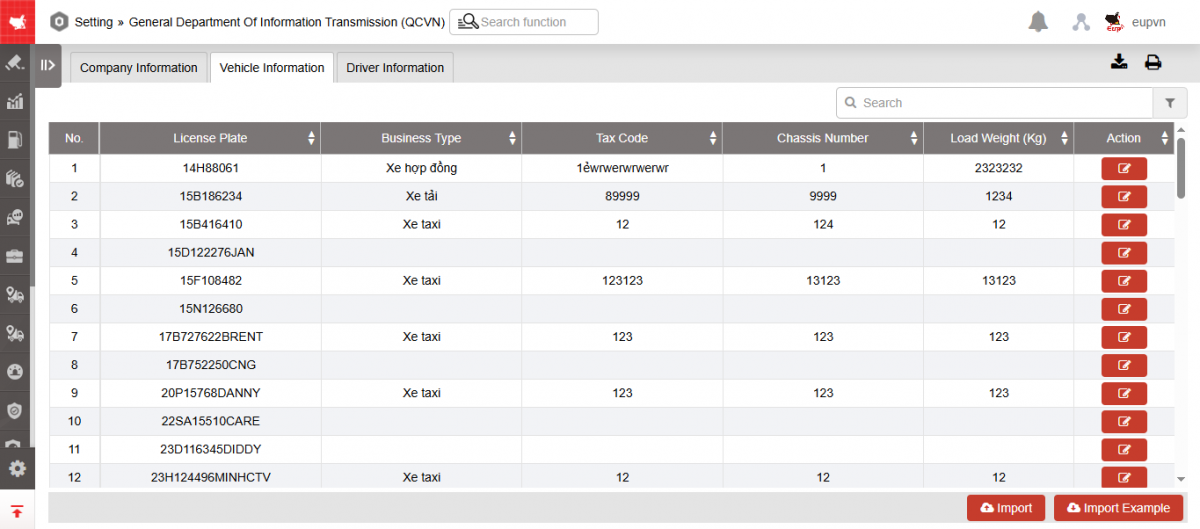Image resolution: width=1200 pixels, height=529 pixels.
Task: Click the red scroll-to-top arrow in sidebar
Action: point(17,511)
